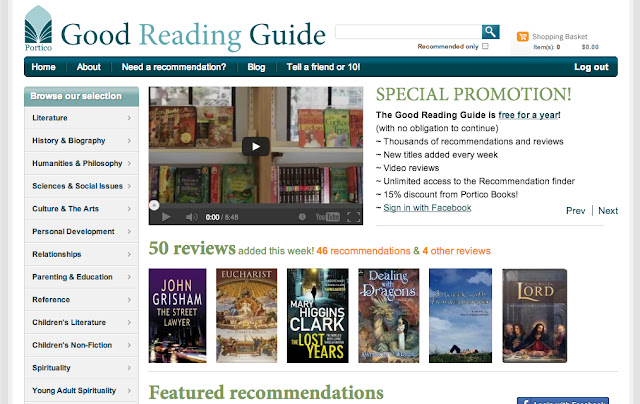The height and width of the screenshot is (404, 640).
Task: Click the magnifying glass search button
Action: 491,31
